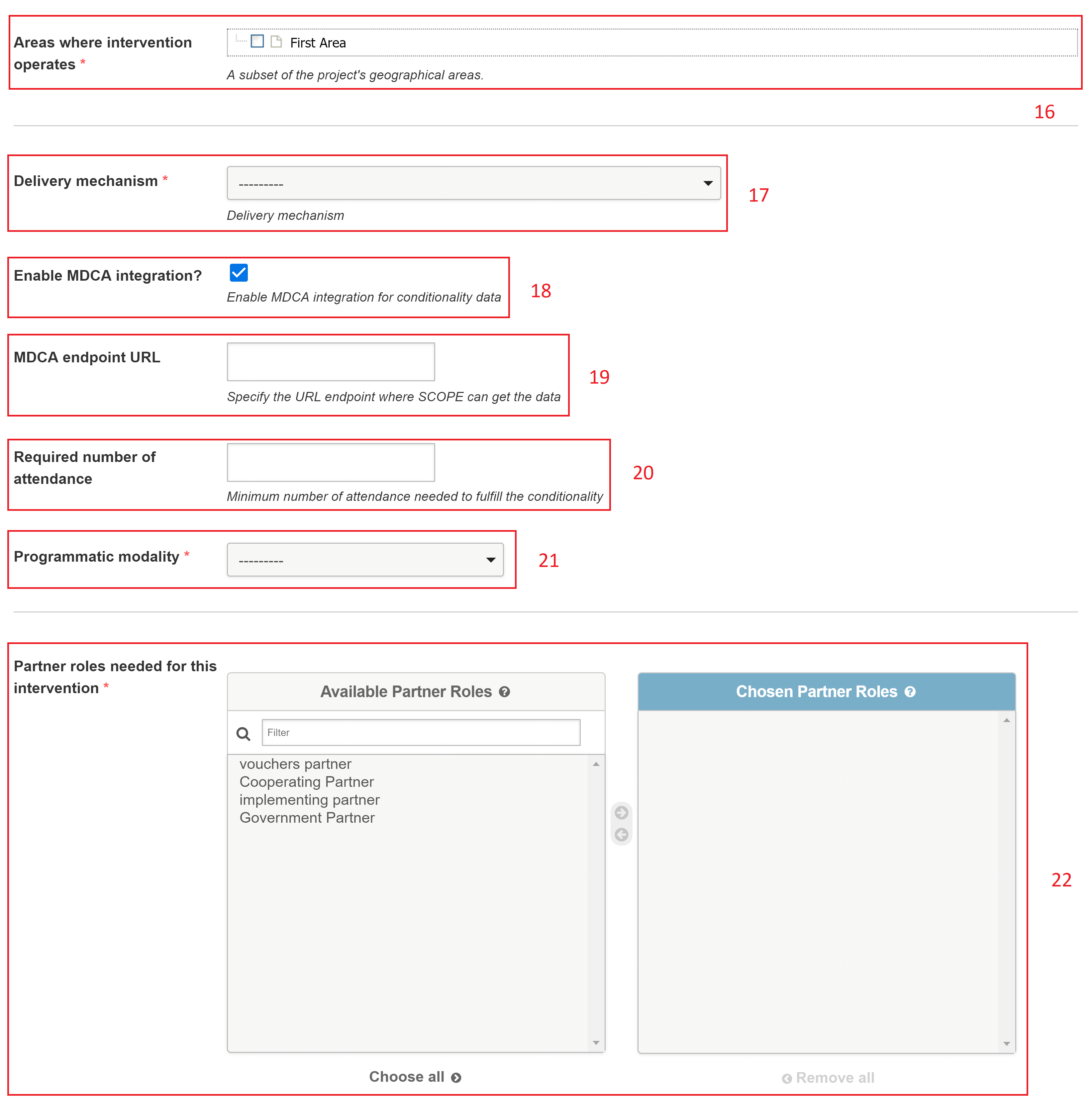
Task: Click the Choose all link
Action: point(415,1076)
